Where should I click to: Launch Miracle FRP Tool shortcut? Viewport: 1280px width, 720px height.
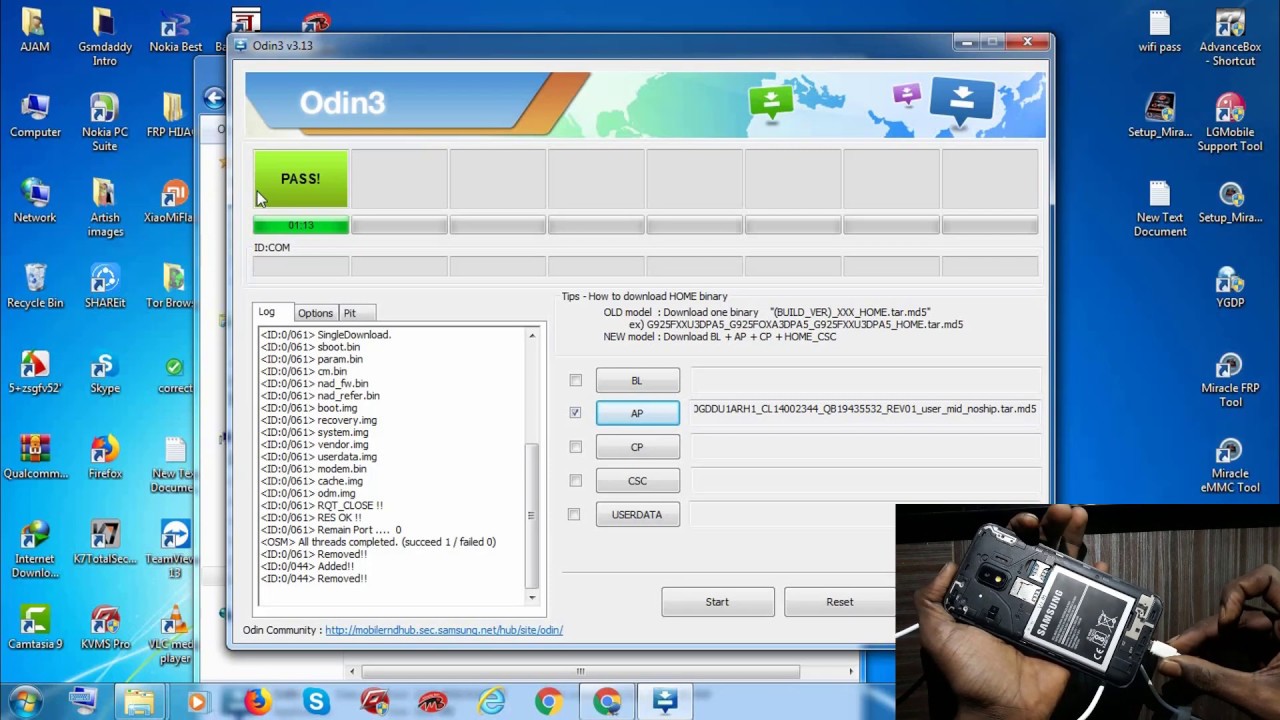click(1230, 379)
